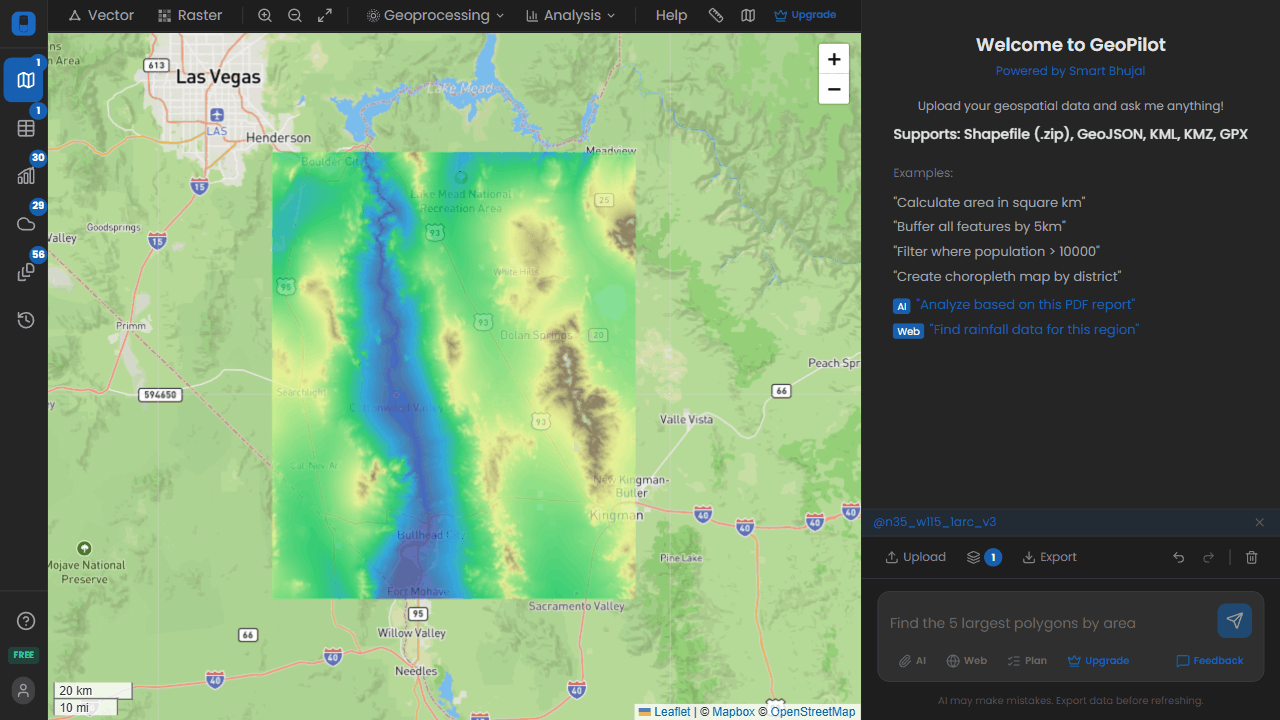Select the statistics chart icon in sidebar

[x=24, y=176]
